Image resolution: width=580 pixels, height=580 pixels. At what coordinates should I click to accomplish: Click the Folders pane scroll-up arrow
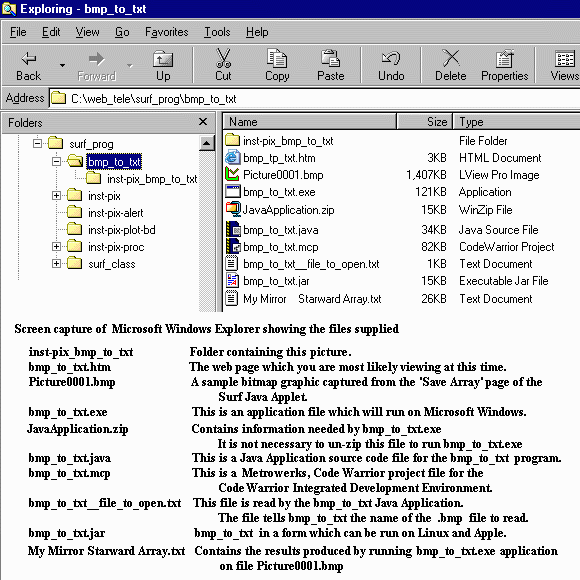click(x=207, y=143)
